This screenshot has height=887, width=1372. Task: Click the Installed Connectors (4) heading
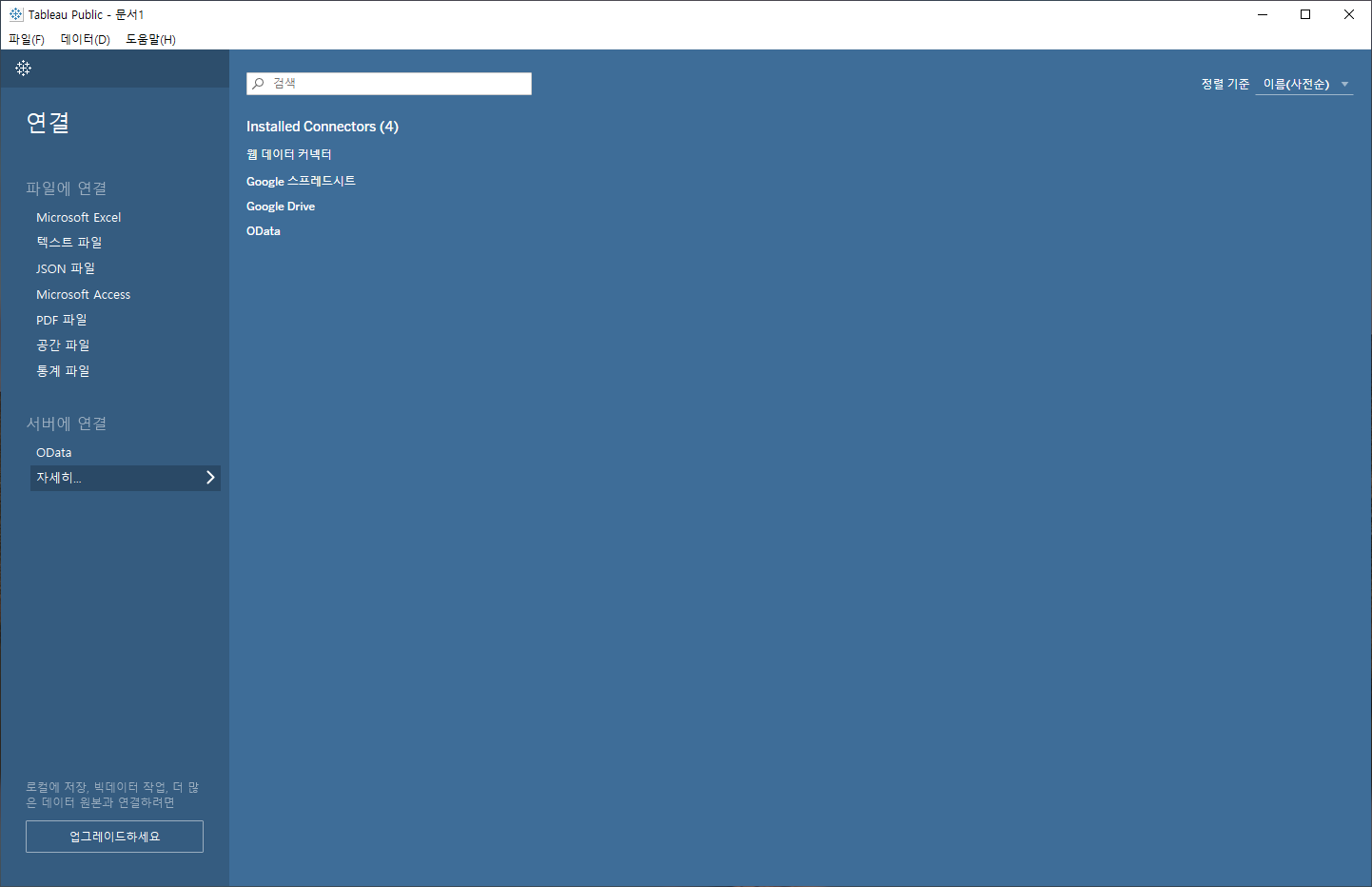[323, 127]
